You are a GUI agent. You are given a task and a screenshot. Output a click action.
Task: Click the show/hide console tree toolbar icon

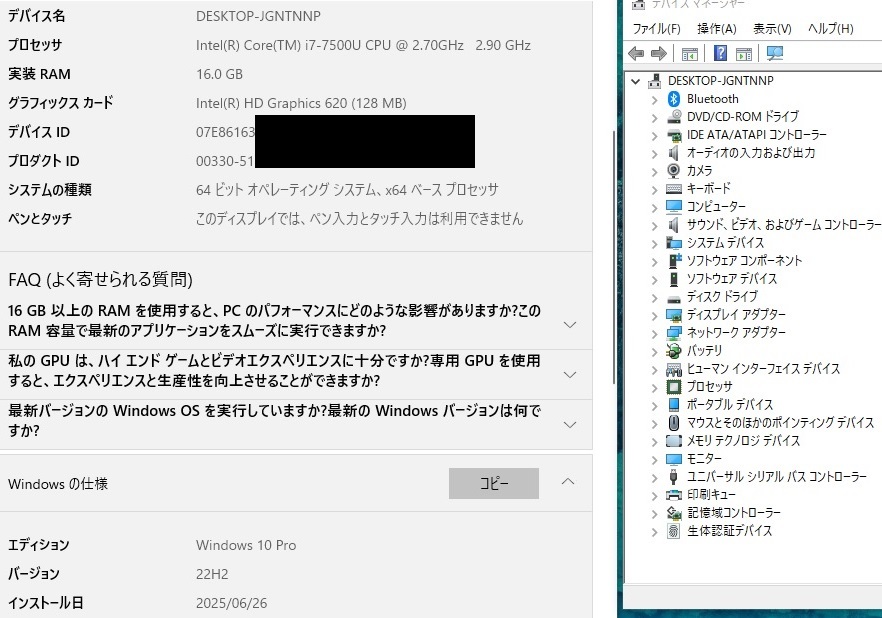click(x=690, y=53)
